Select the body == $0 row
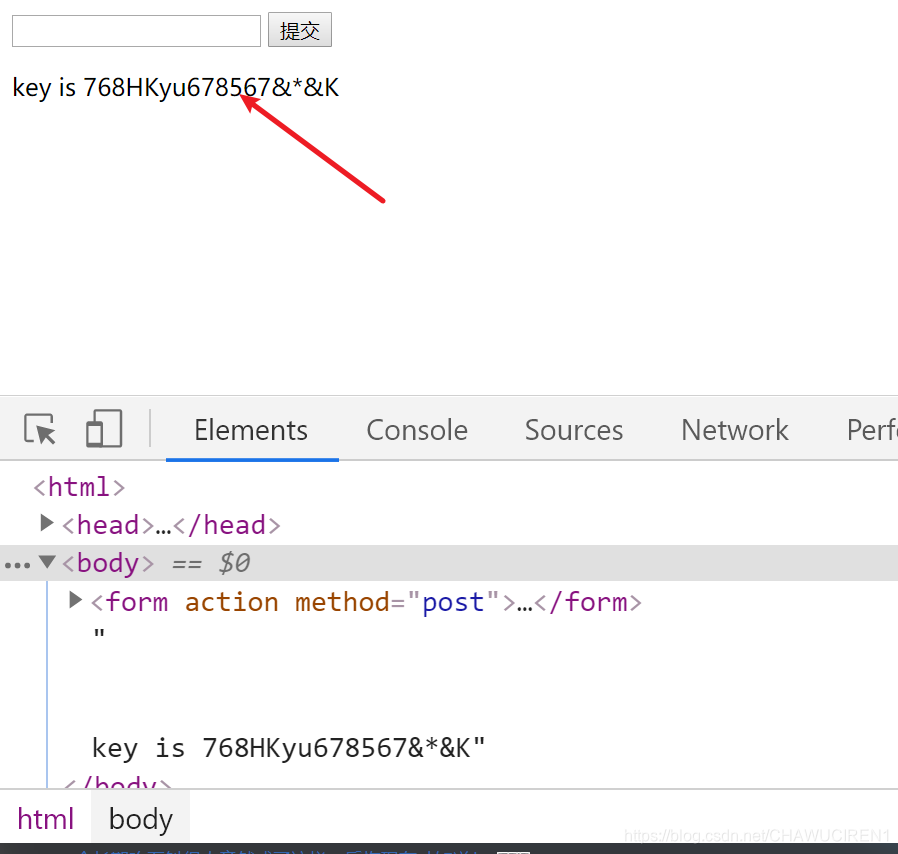 449,563
